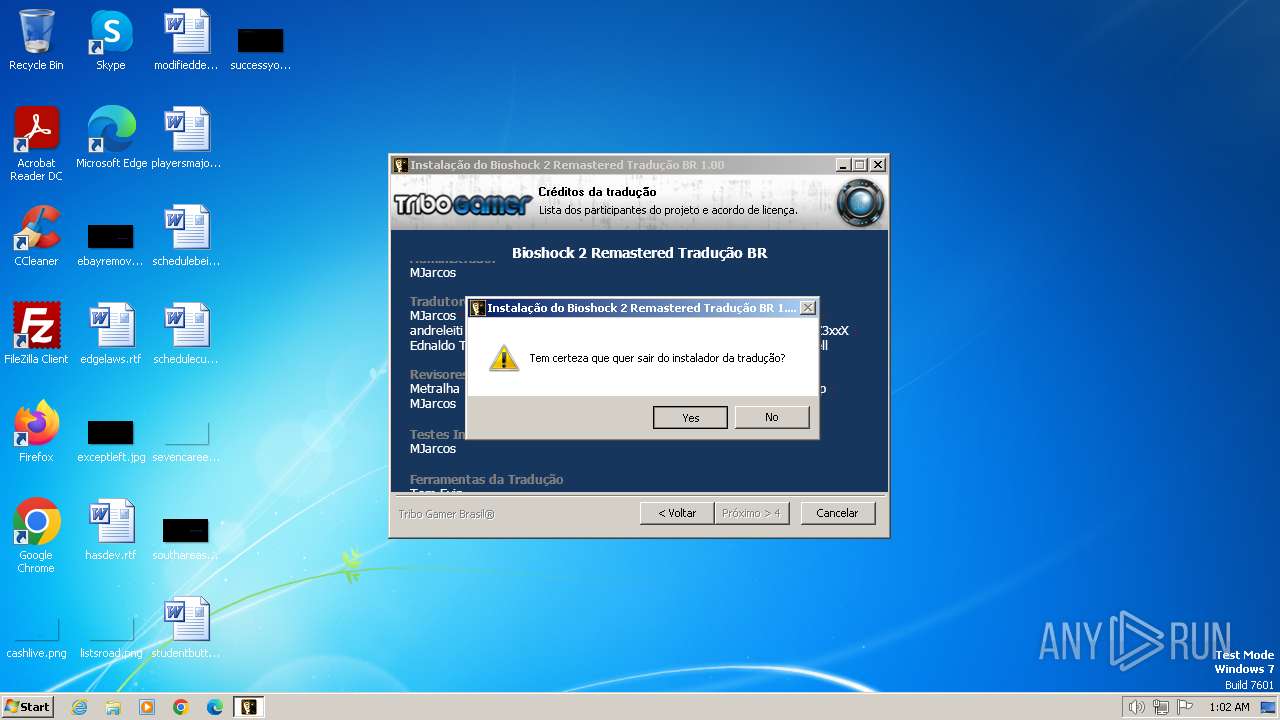This screenshot has height=720, width=1280.
Task: Click the round installer emblem icon
Action: click(x=859, y=202)
